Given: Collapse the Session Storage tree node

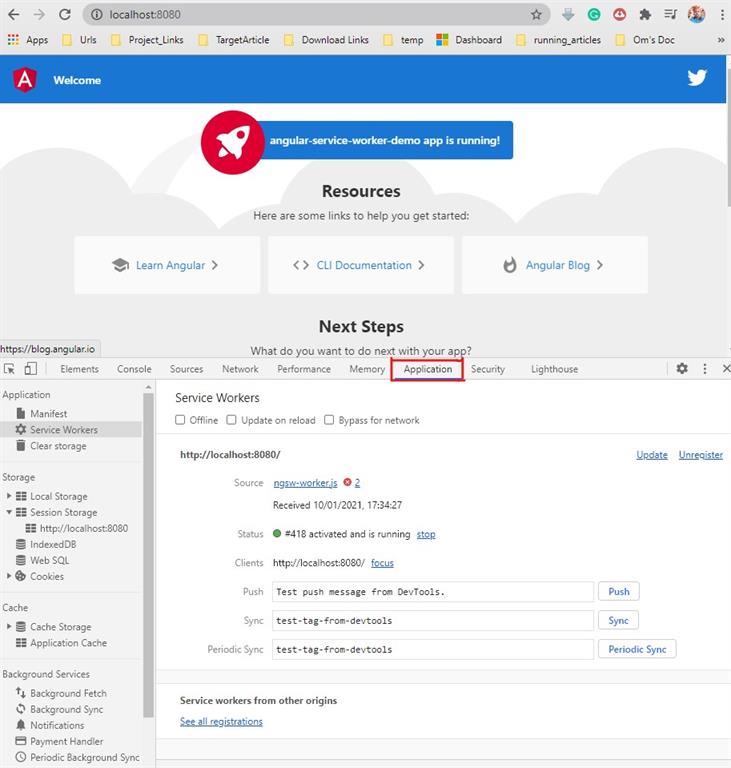Looking at the screenshot, I should coord(9,512).
